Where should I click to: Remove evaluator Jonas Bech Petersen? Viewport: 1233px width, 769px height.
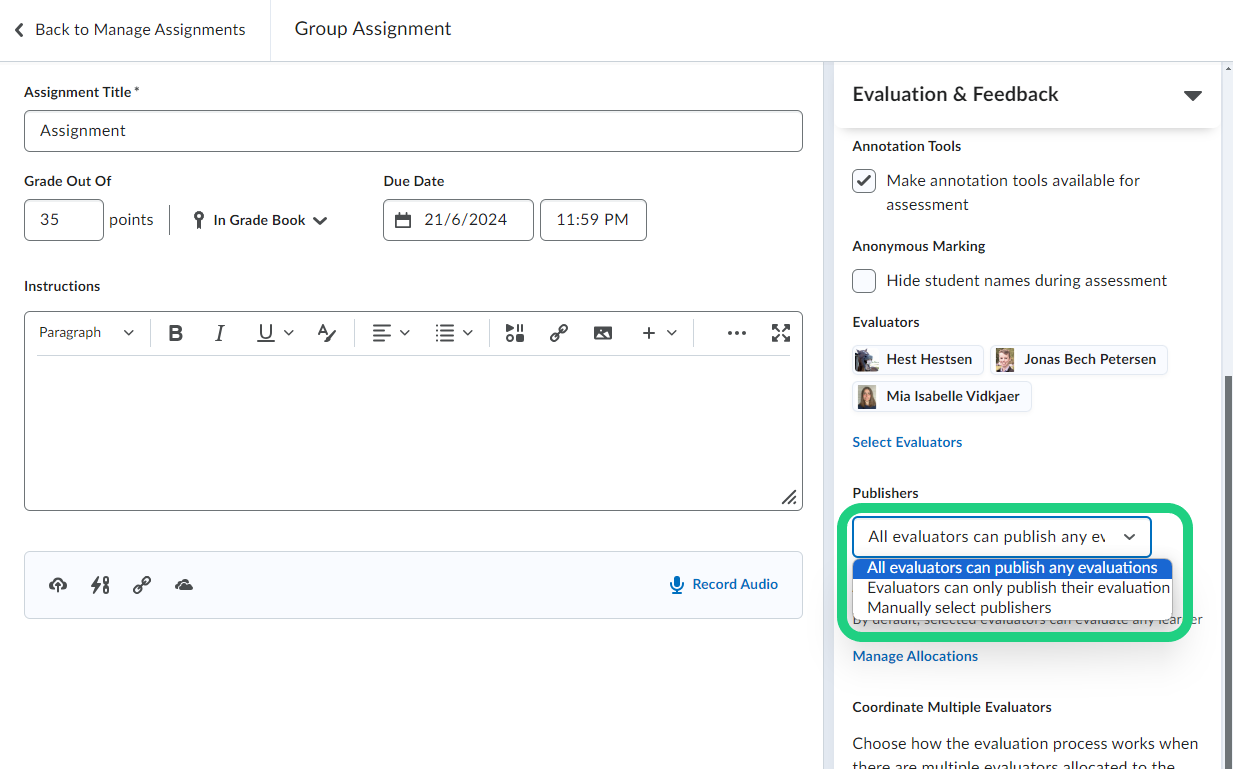[1079, 359]
